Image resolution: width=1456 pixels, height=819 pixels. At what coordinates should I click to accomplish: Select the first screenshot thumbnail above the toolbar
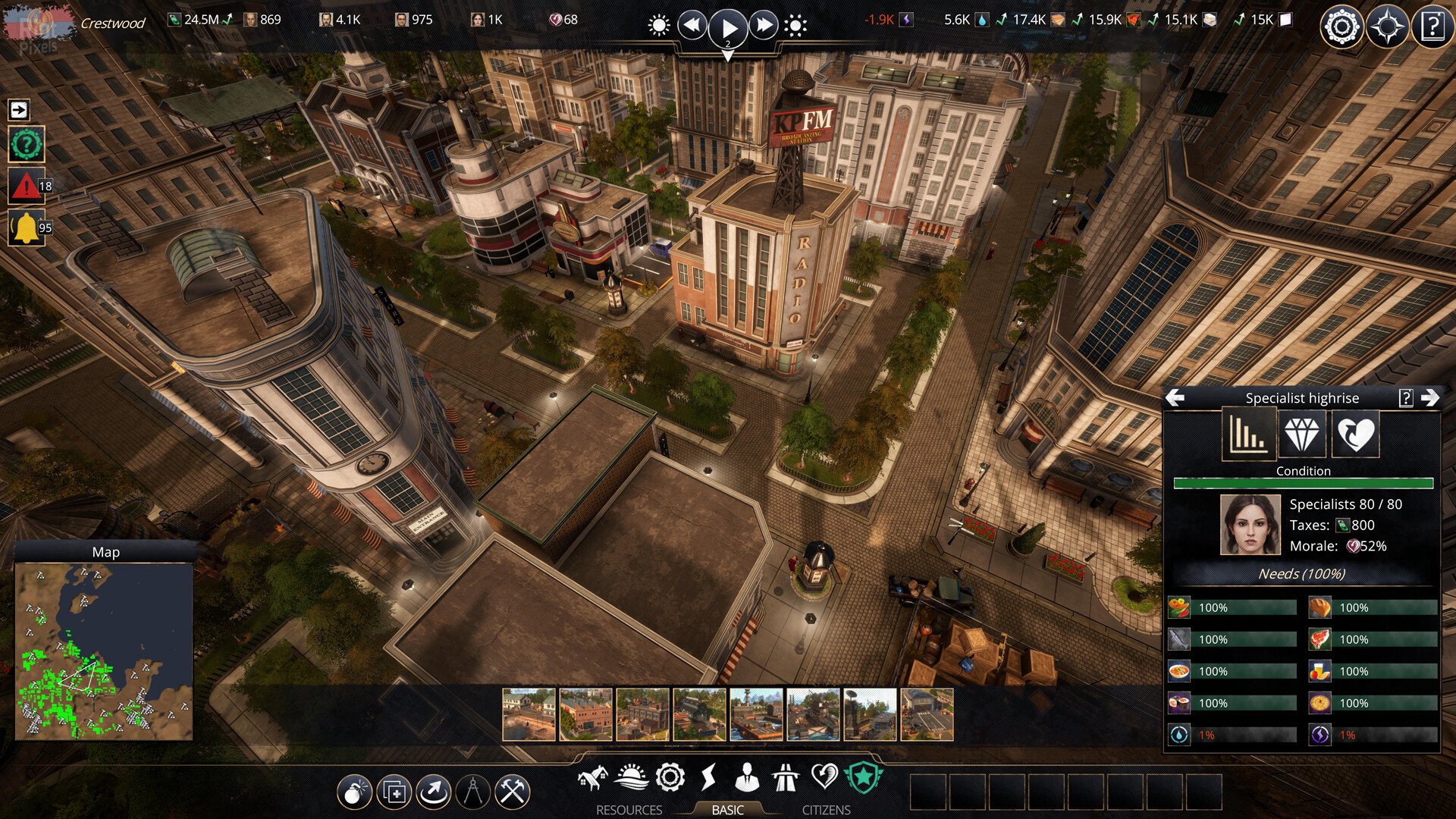point(529,714)
